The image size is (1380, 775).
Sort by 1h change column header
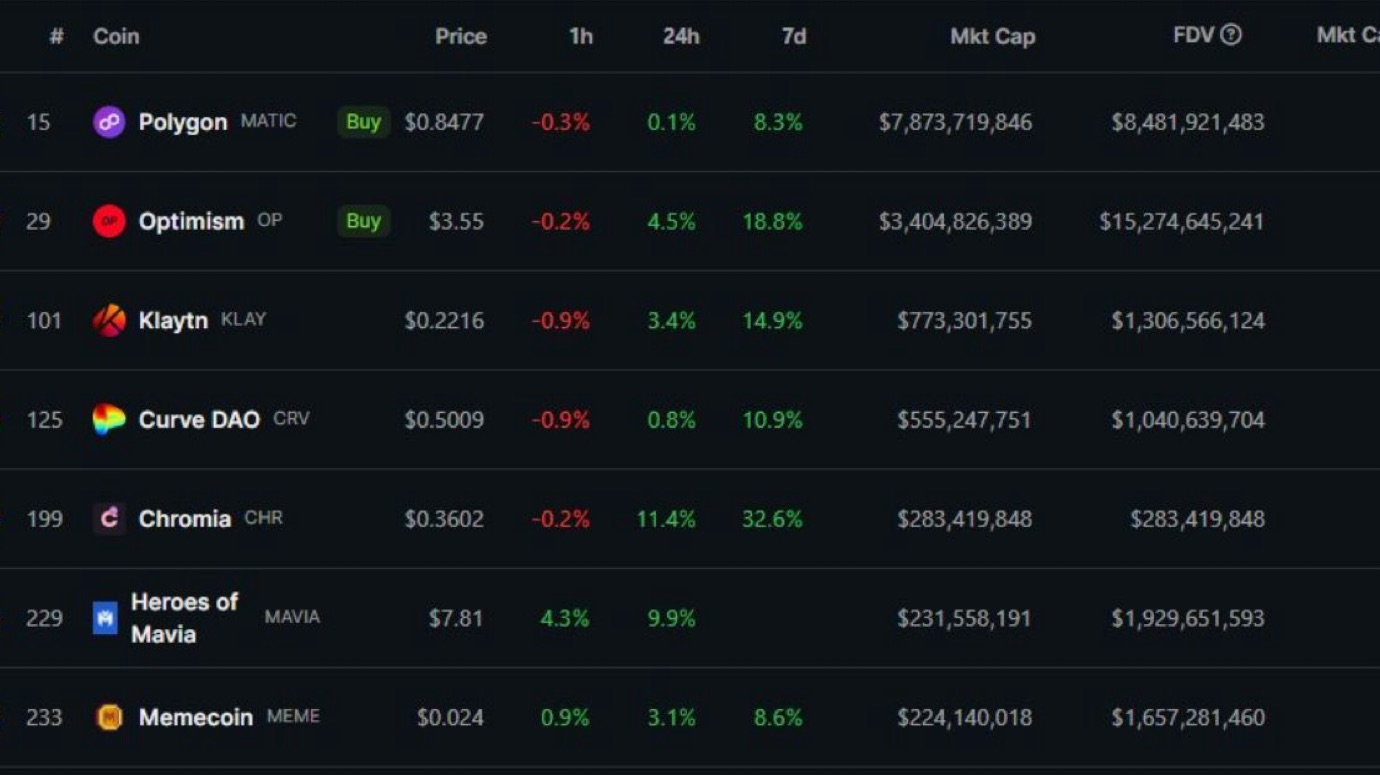tap(581, 36)
